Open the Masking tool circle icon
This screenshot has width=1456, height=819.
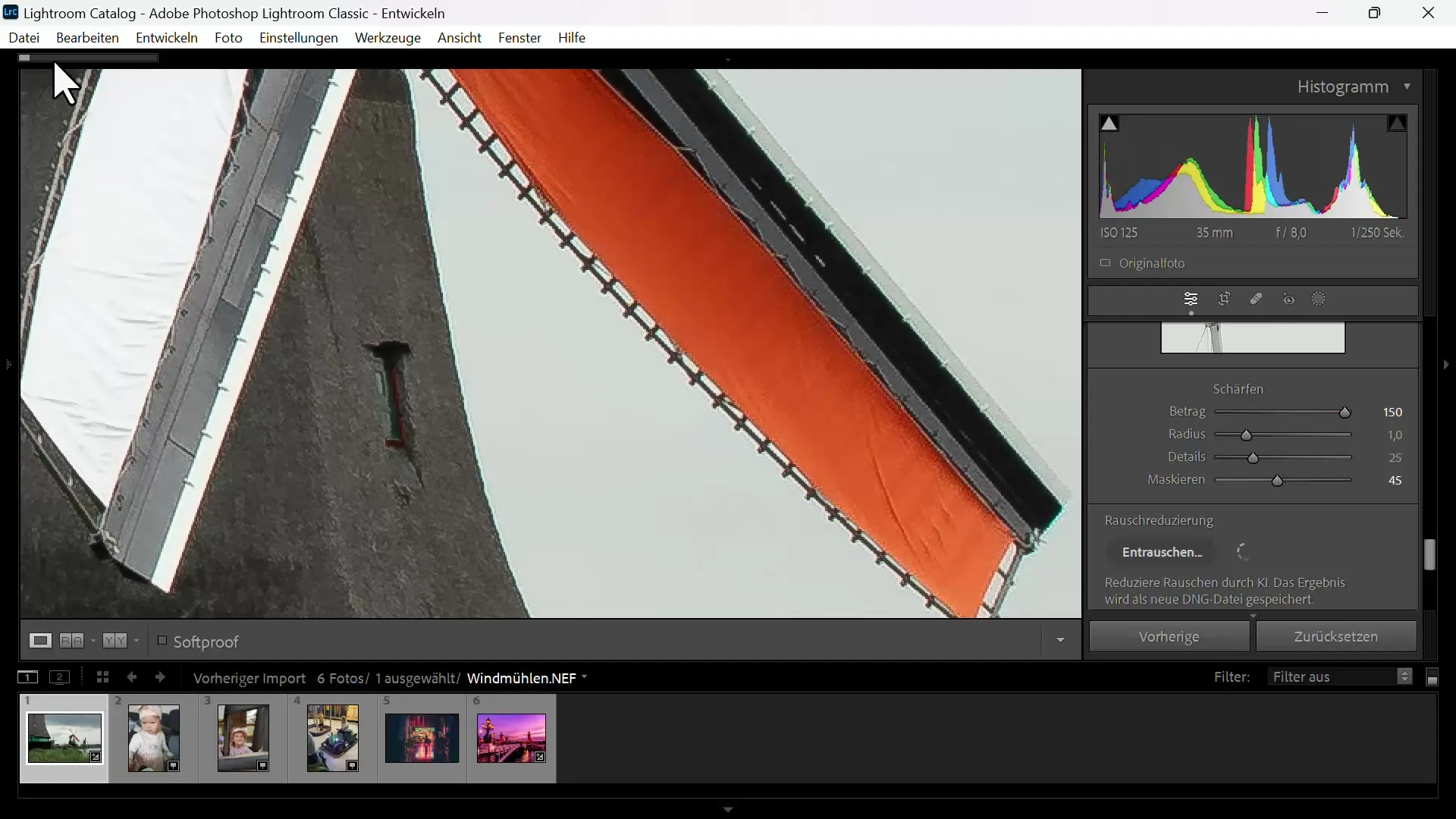coord(1319,300)
